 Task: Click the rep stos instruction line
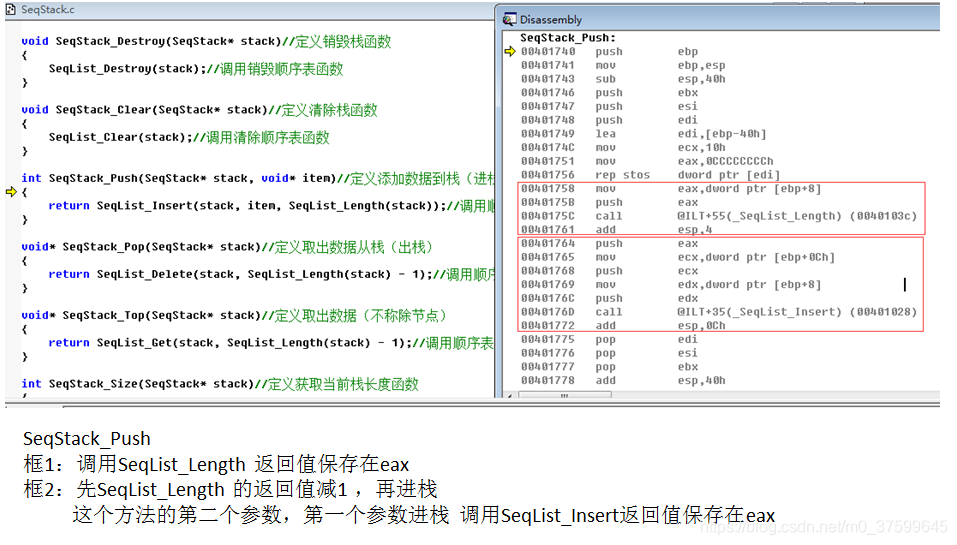(651, 175)
